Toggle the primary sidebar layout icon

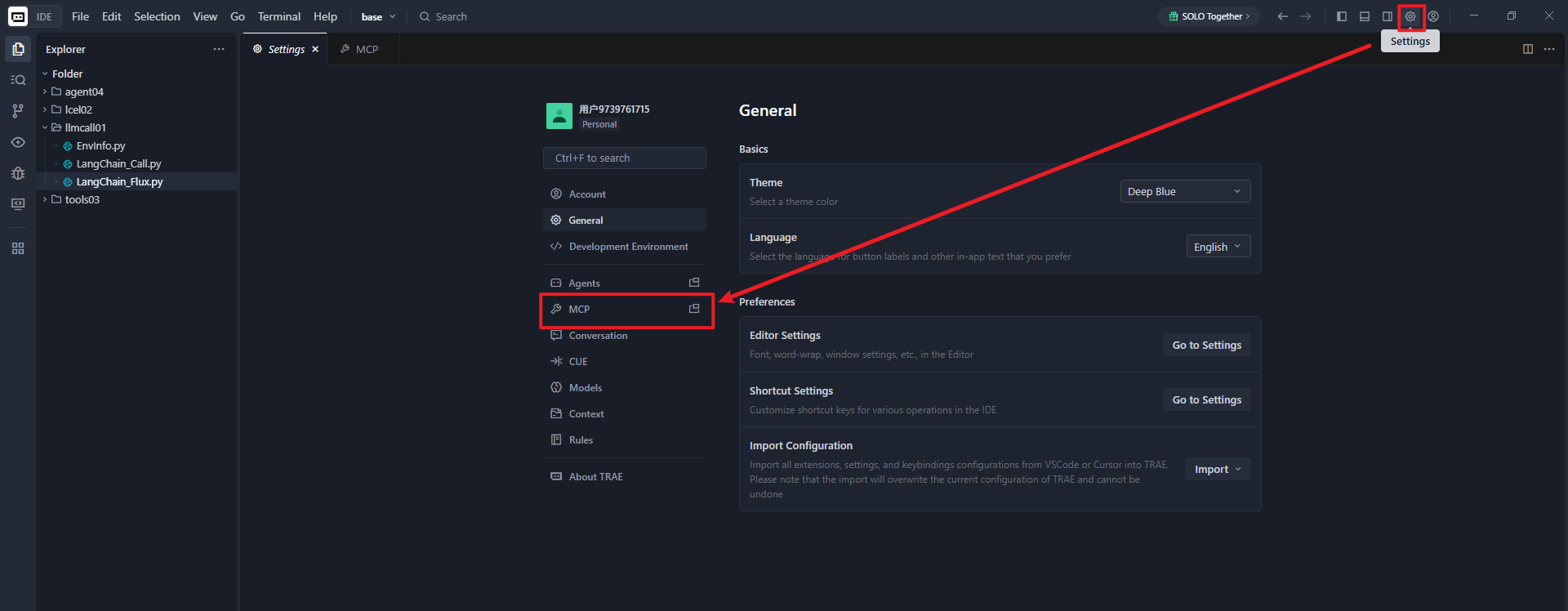click(1342, 16)
